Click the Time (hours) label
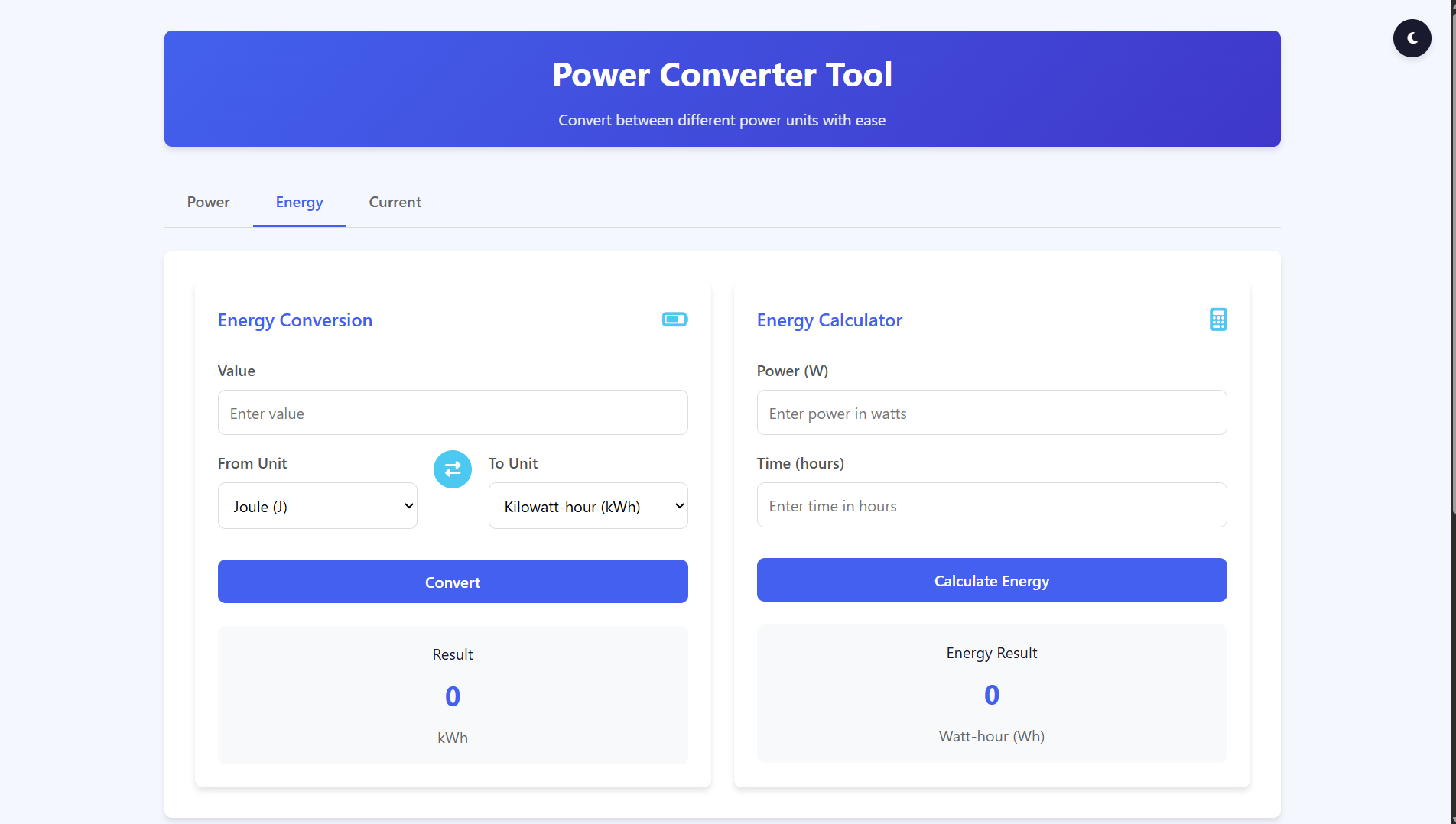 801,463
